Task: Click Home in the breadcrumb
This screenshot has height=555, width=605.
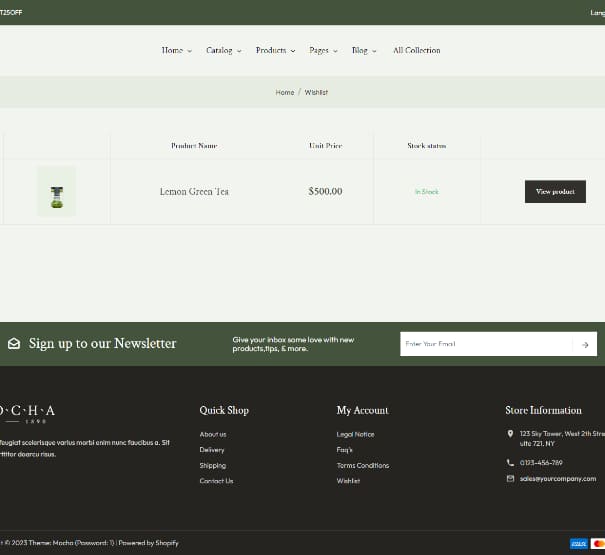Action: 285,92
